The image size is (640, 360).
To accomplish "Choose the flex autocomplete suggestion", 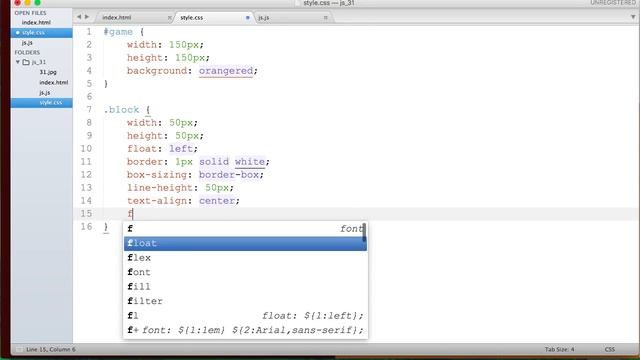I will click(x=245, y=258).
